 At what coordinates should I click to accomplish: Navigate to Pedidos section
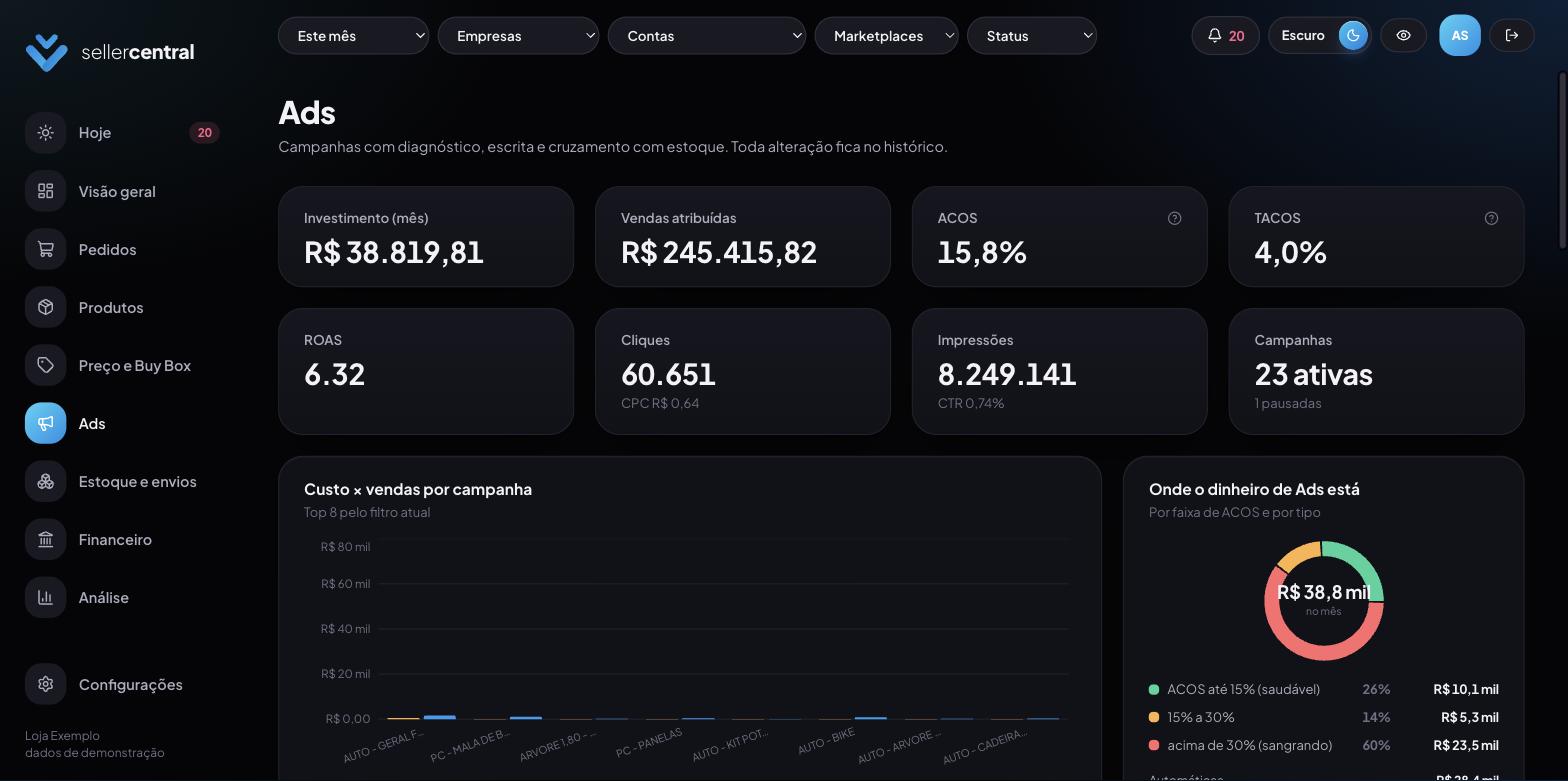(x=122, y=249)
